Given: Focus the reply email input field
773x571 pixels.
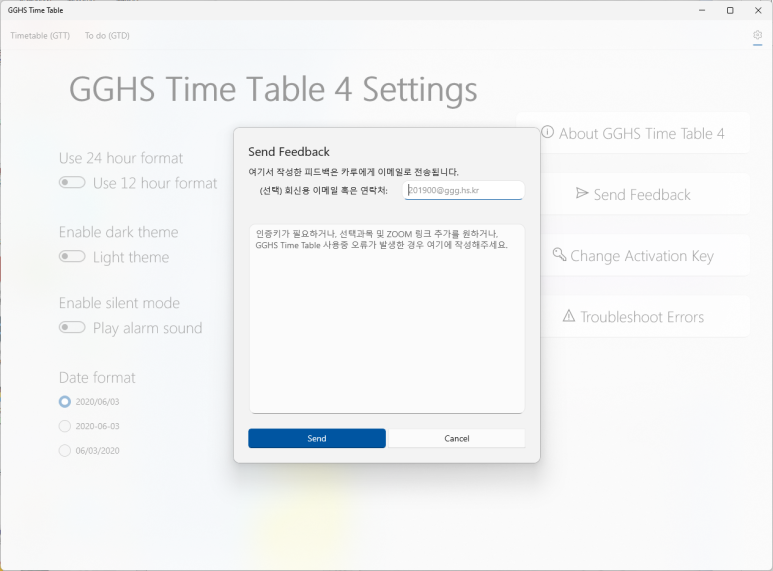Looking at the screenshot, I should 463,190.
